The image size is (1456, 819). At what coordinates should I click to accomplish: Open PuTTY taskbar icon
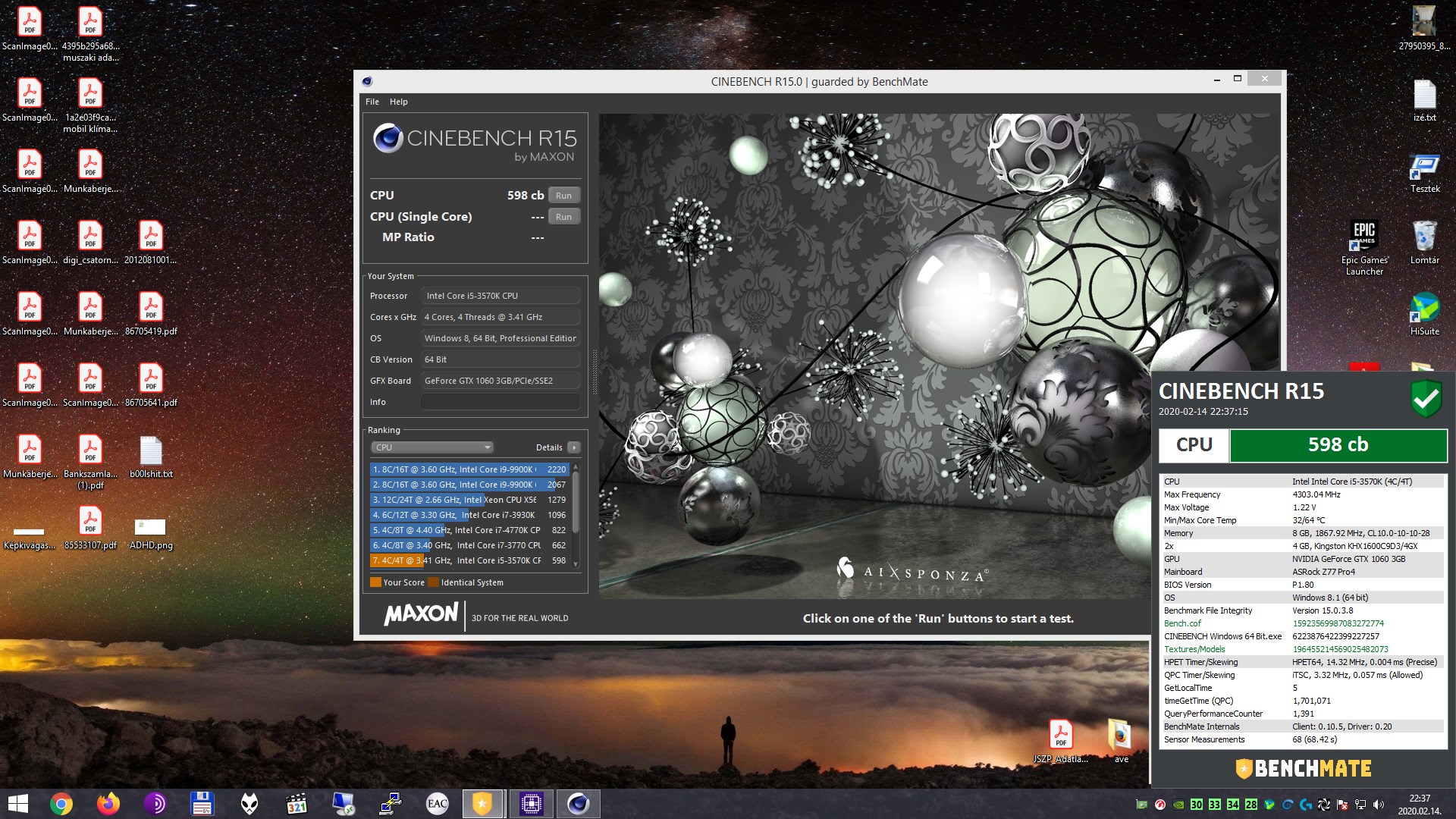391,804
